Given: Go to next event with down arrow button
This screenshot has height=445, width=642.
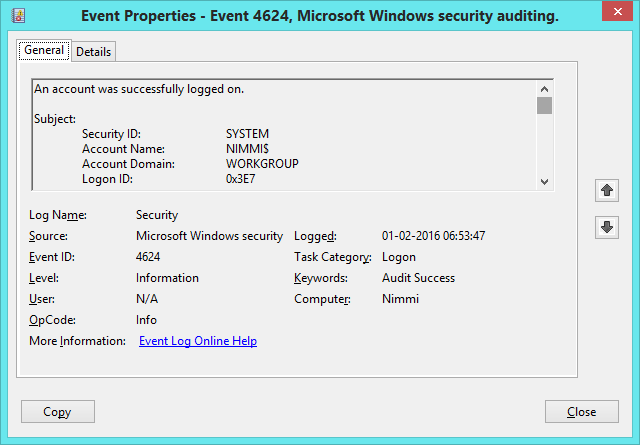Looking at the screenshot, I should tap(607, 227).
